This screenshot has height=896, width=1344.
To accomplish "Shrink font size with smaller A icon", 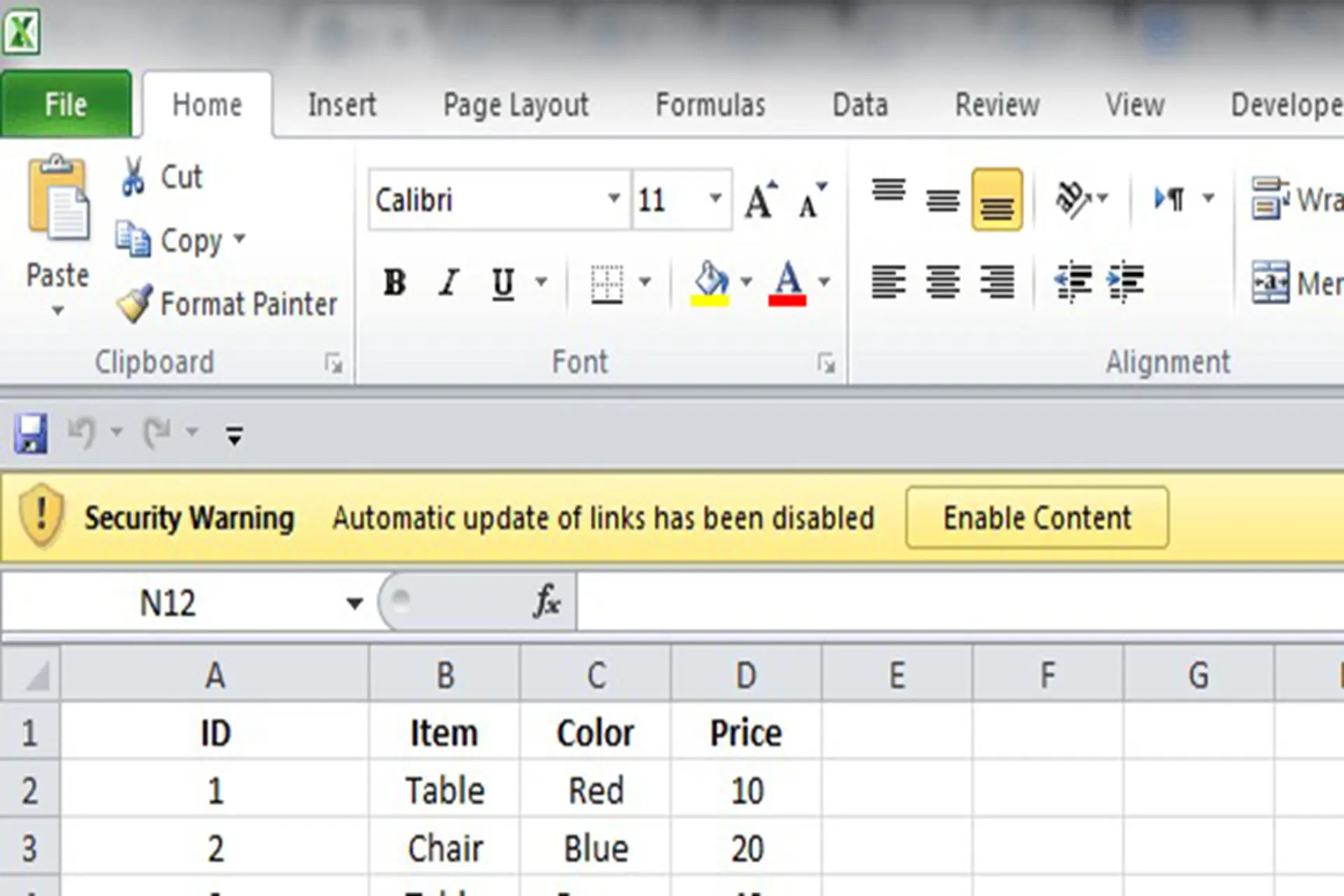I will click(813, 200).
